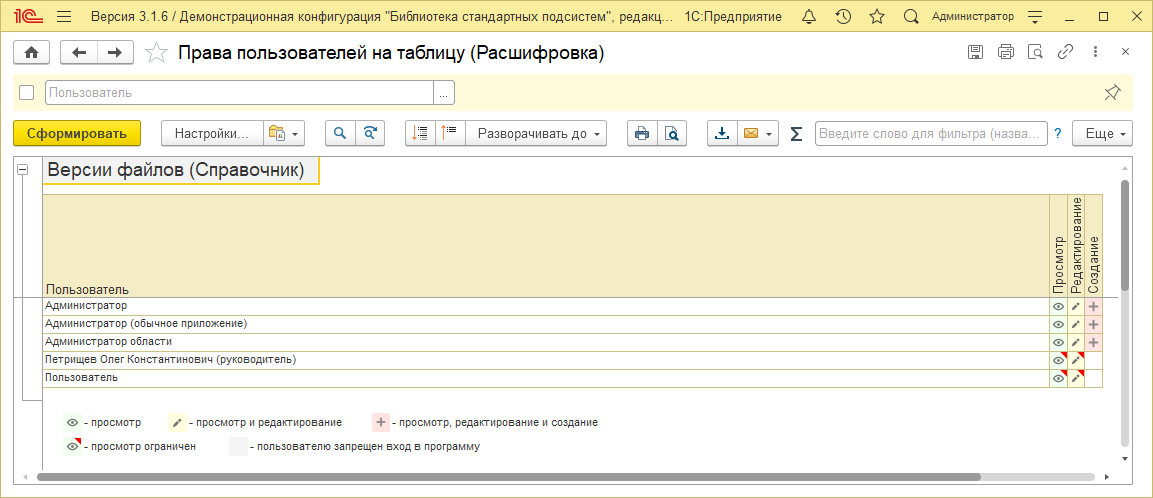Open favorites star in title bar

[877, 16]
